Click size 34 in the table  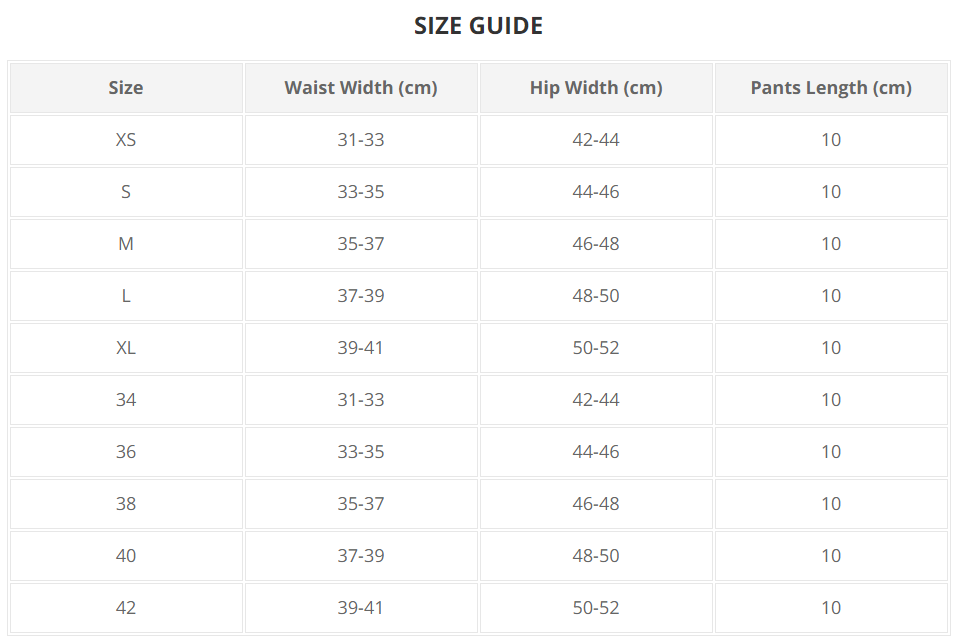click(126, 400)
